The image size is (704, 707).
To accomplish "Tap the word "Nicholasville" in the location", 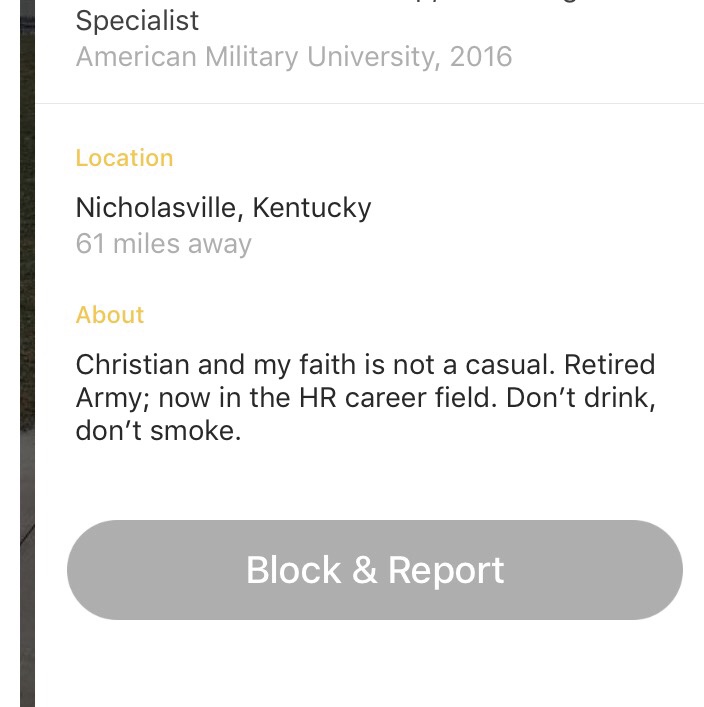I will click(157, 208).
